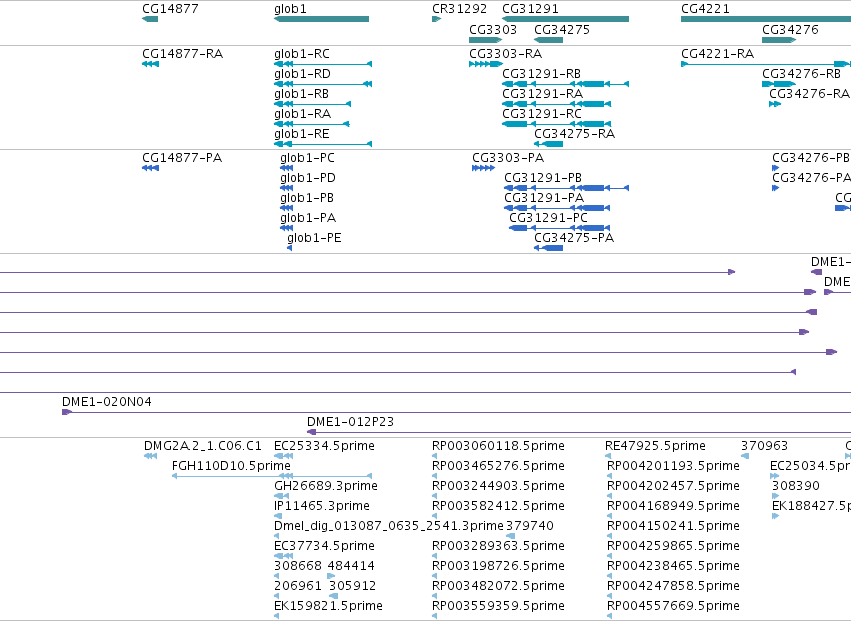851x621 pixels.
Task: Select EST IP11465.3prime
Action: (x=322, y=506)
